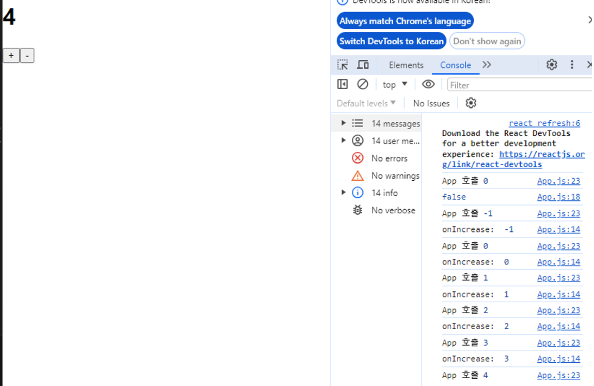Open DevTools settings gear icon
This screenshot has height=386, width=594.
pyautogui.click(x=552, y=65)
